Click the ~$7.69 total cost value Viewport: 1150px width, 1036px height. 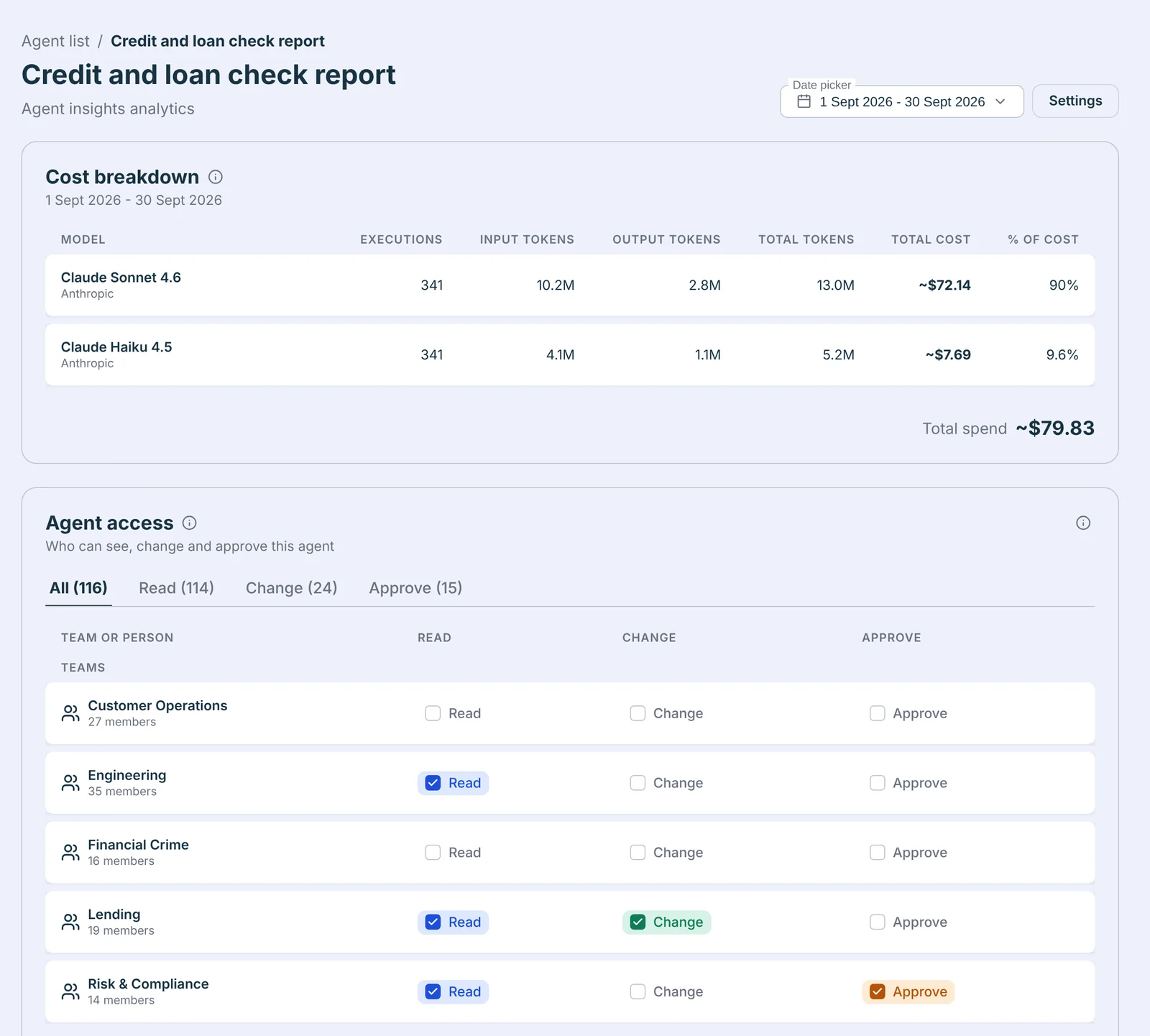click(948, 354)
